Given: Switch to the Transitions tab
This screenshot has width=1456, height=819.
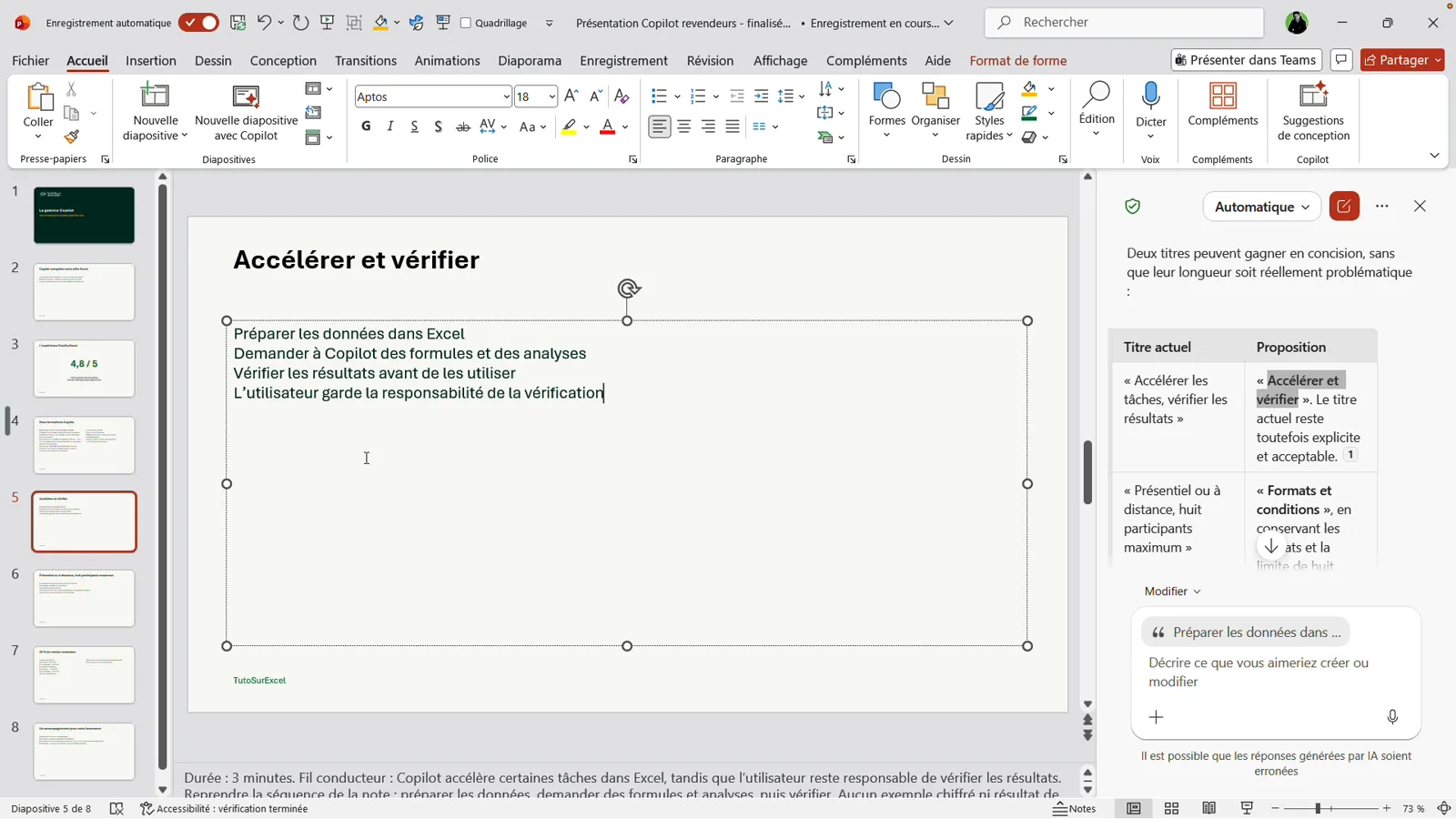Looking at the screenshot, I should 365,61.
